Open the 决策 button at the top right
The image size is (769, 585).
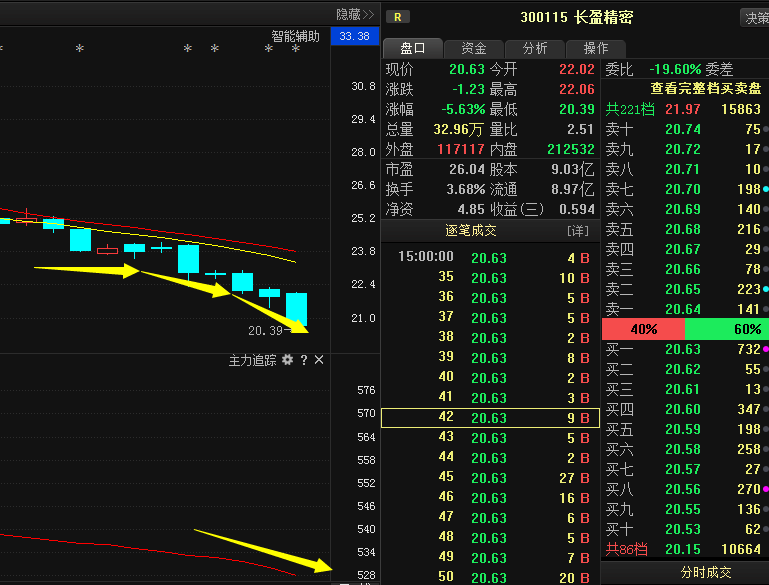coord(755,18)
